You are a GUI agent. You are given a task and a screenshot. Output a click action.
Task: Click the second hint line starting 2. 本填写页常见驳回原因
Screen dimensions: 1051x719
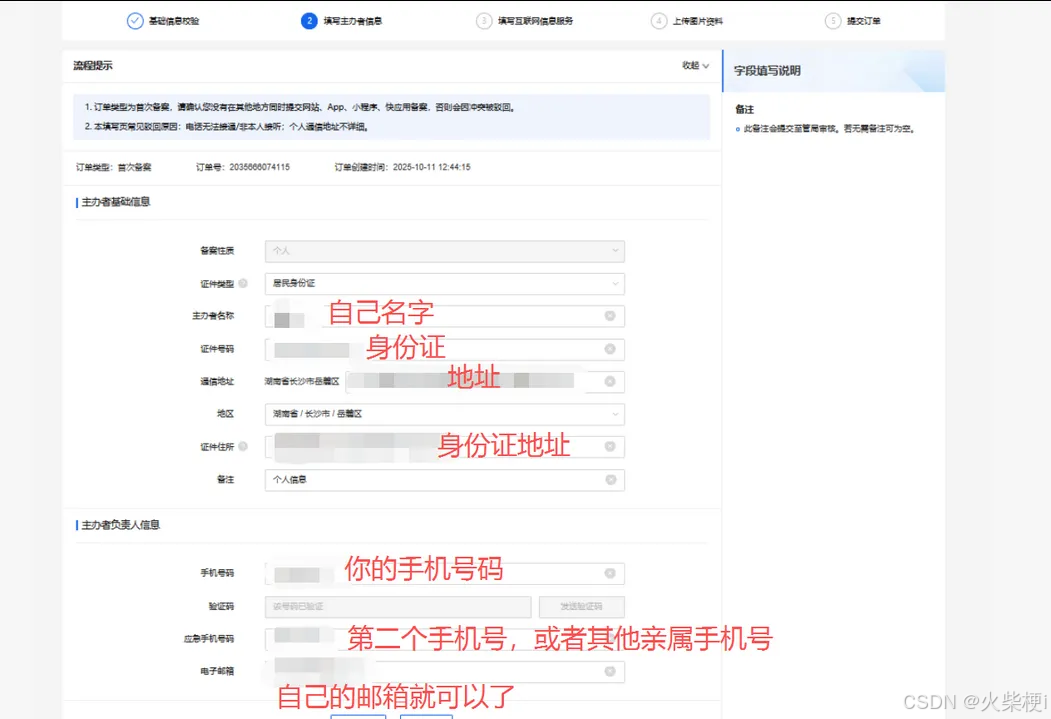pos(227,127)
